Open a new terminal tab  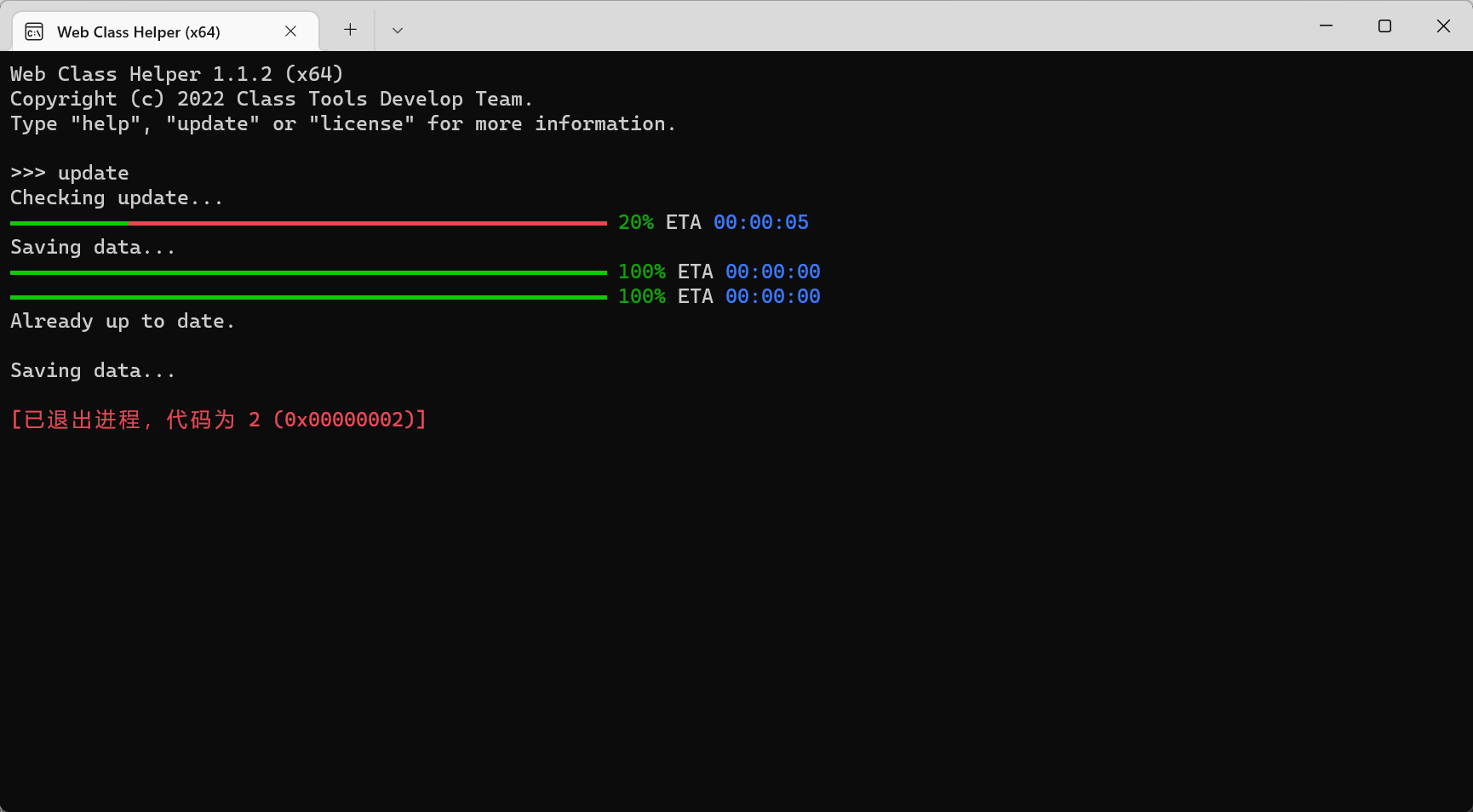click(x=350, y=30)
